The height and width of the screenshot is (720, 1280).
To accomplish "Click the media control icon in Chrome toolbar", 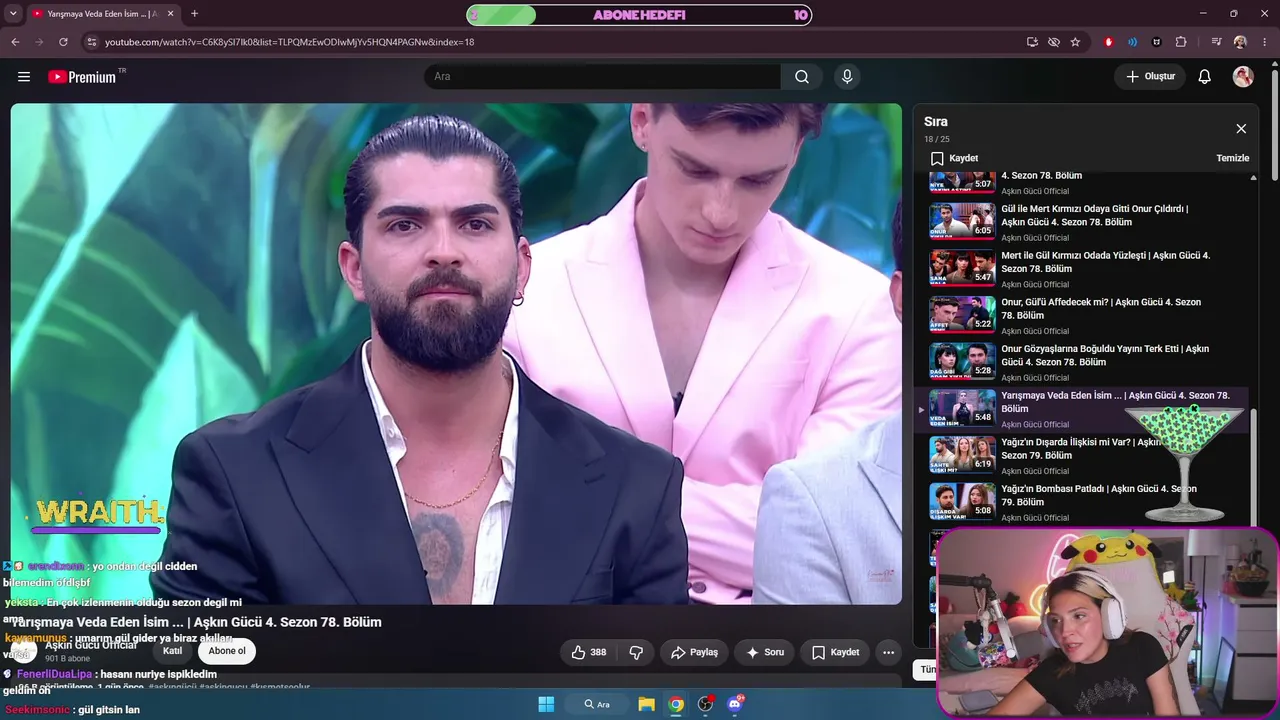I will coord(1216,42).
